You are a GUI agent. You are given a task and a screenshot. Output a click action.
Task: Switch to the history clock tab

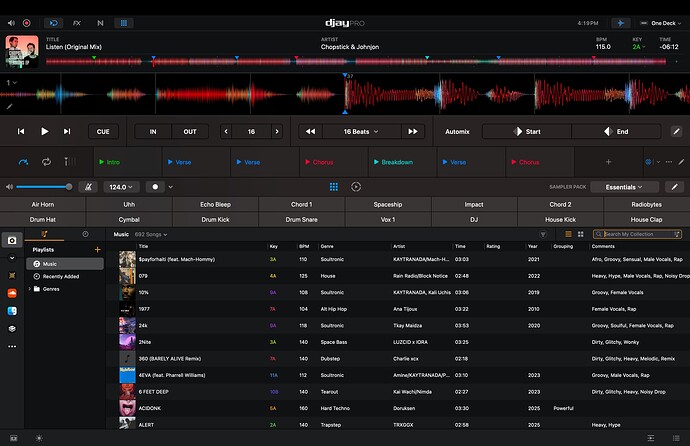click(85, 234)
